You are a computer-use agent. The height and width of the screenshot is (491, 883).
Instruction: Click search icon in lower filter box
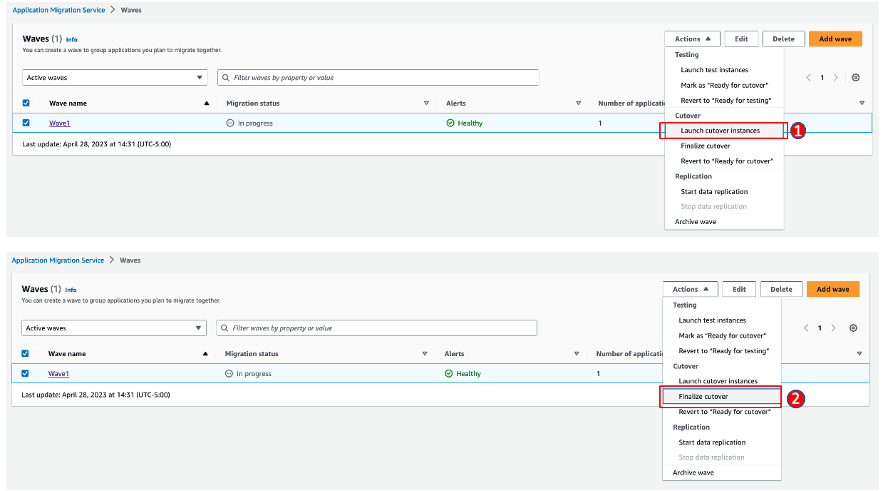coord(225,328)
